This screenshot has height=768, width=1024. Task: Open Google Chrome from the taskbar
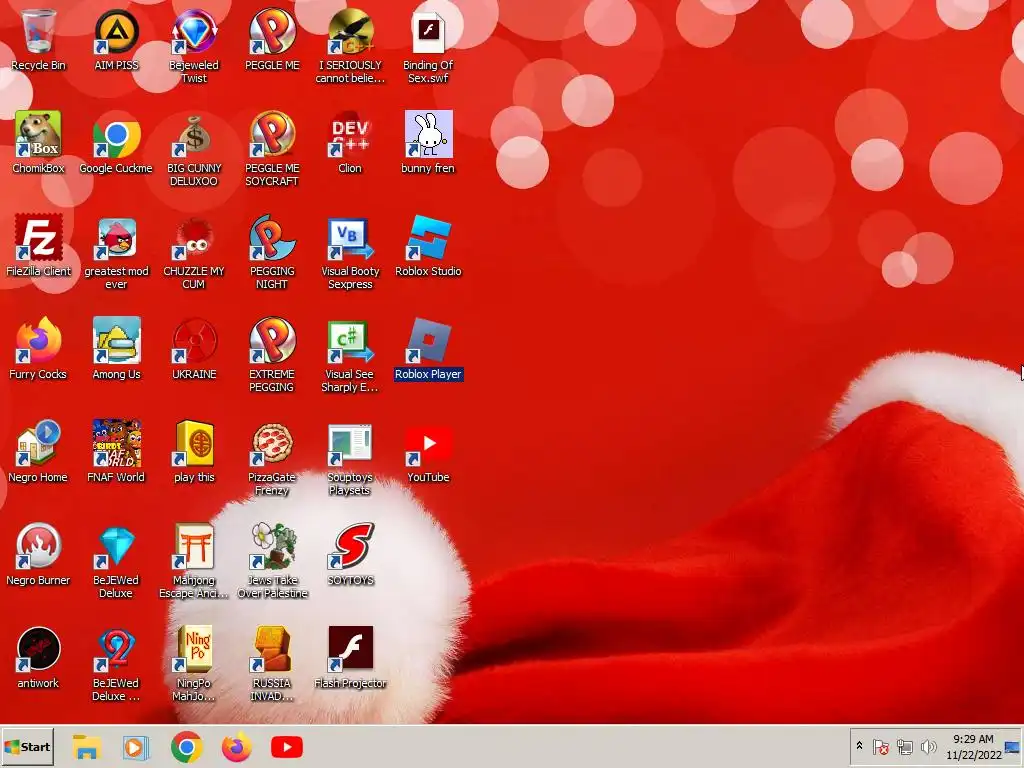click(187, 746)
